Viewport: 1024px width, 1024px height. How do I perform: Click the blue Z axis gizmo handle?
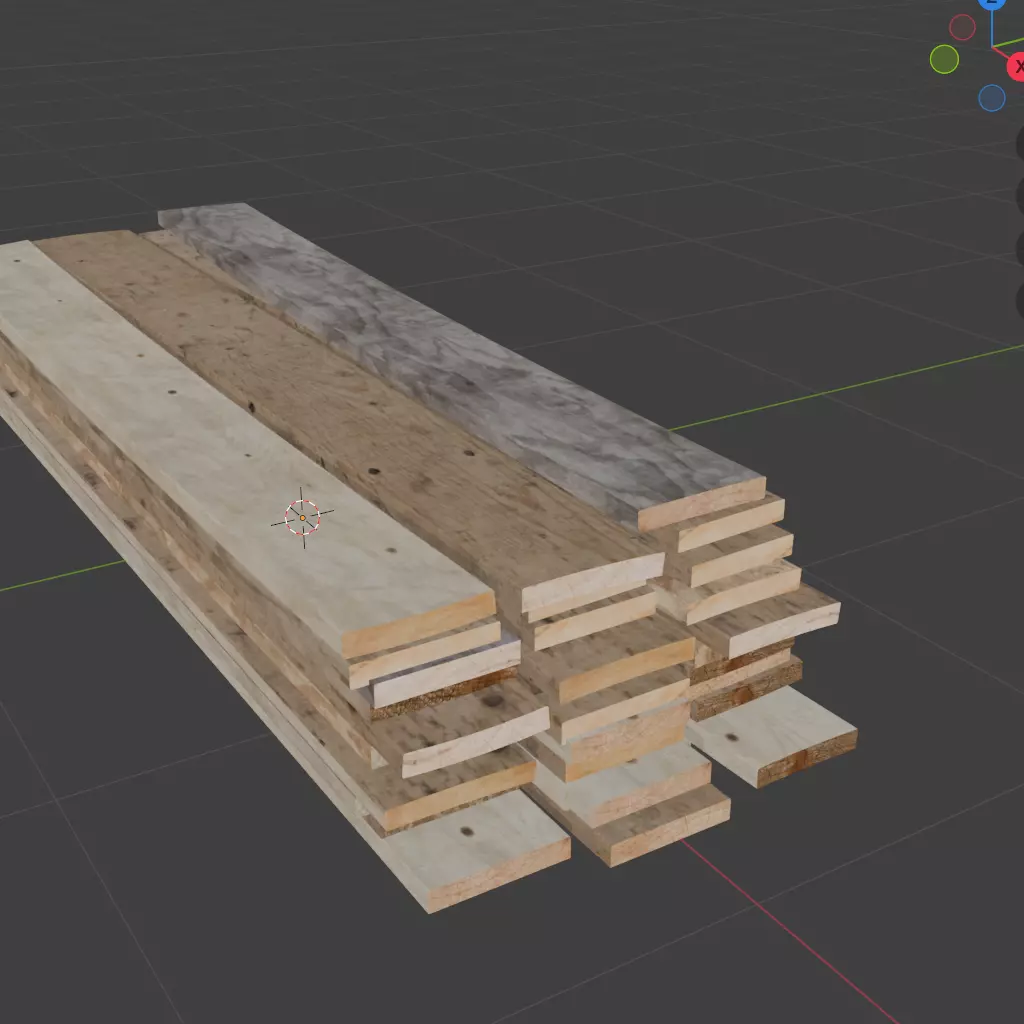tap(992, 4)
